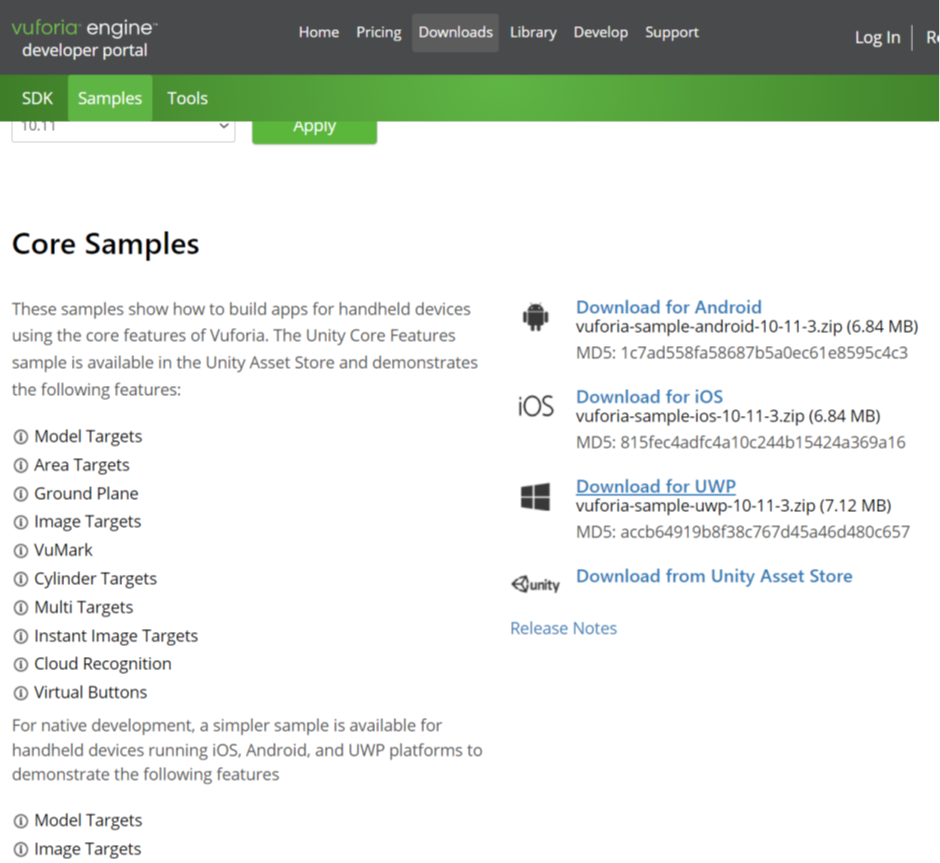Viewport: 940px width, 863px height.
Task: Click info icon beside Multi Targets
Action: (x=20, y=608)
